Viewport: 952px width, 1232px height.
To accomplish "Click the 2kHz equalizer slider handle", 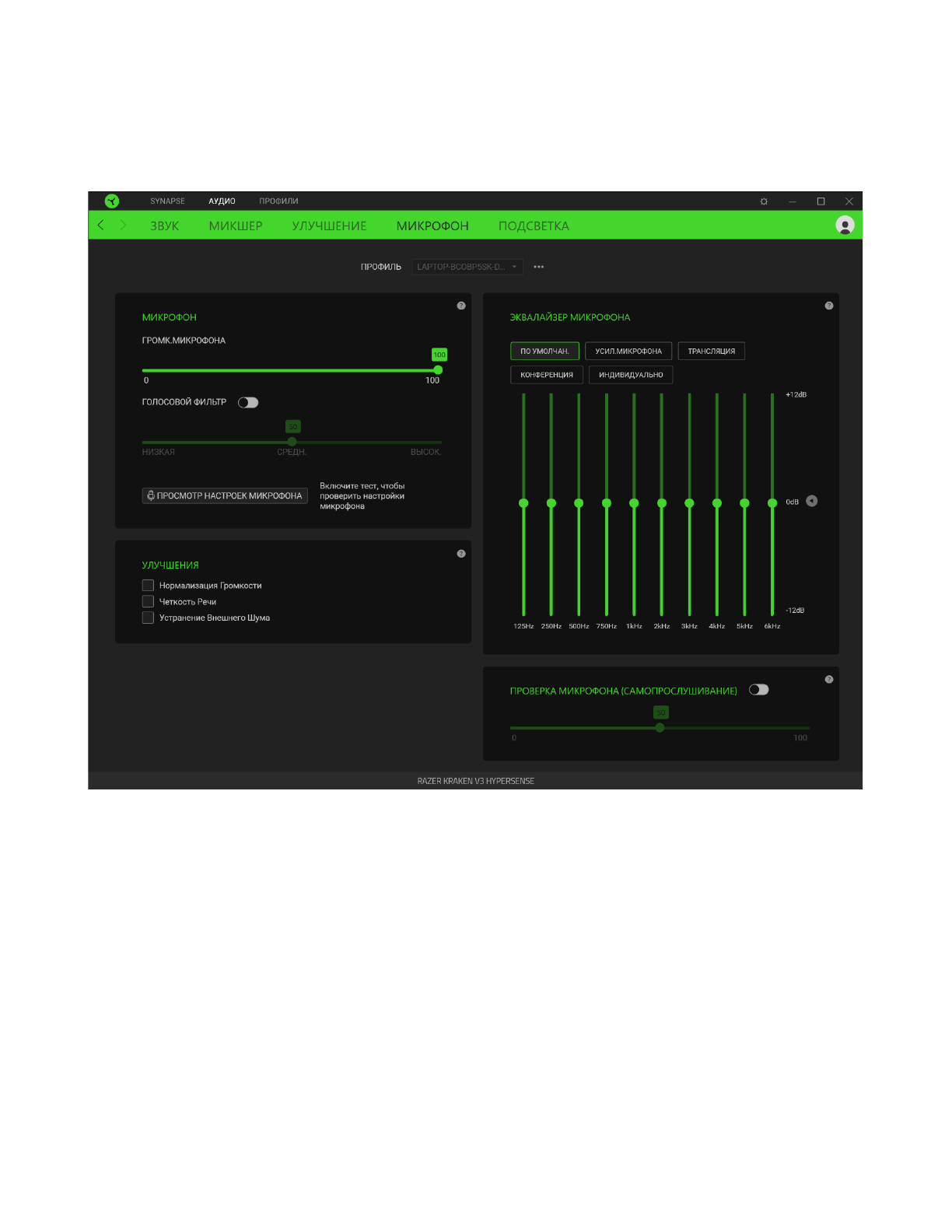I will click(662, 503).
